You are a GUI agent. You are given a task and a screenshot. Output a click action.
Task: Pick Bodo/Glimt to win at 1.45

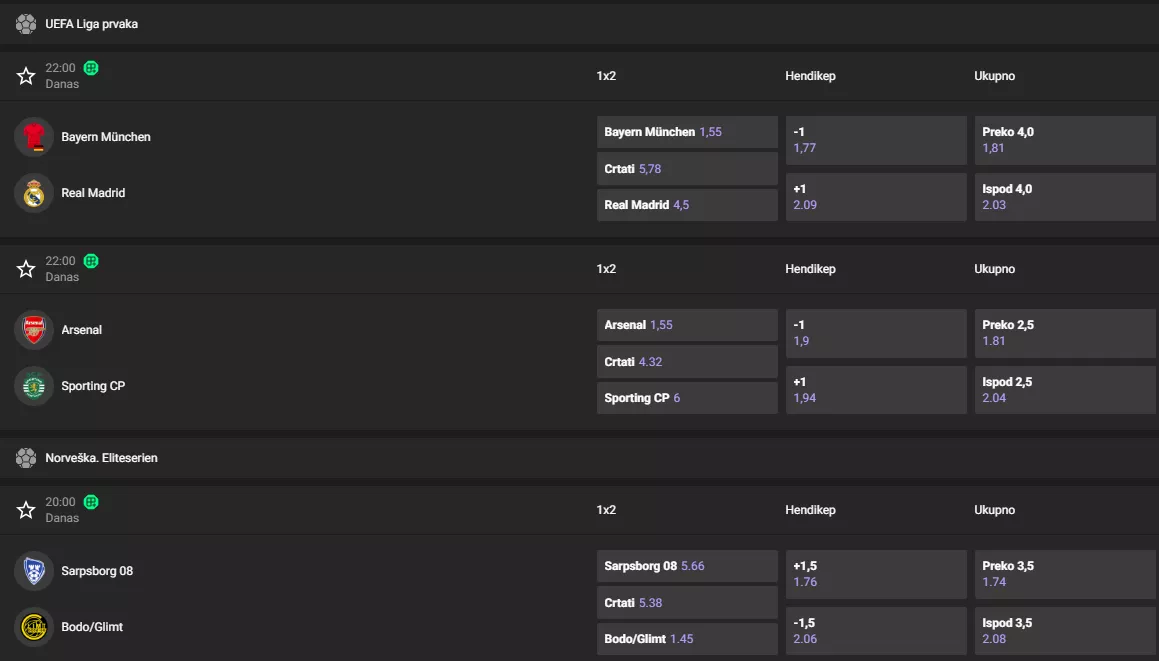click(686, 639)
